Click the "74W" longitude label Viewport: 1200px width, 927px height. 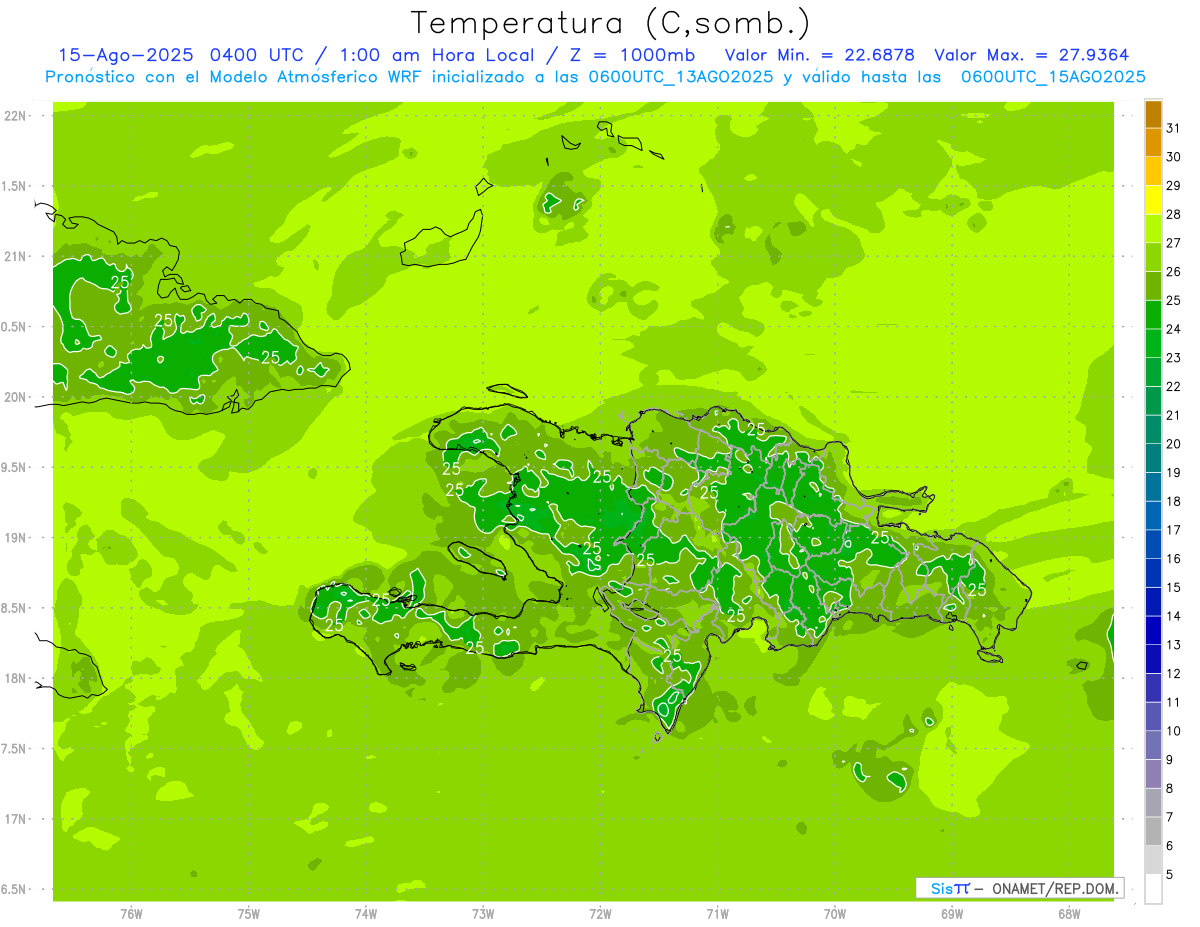(x=366, y=914)
